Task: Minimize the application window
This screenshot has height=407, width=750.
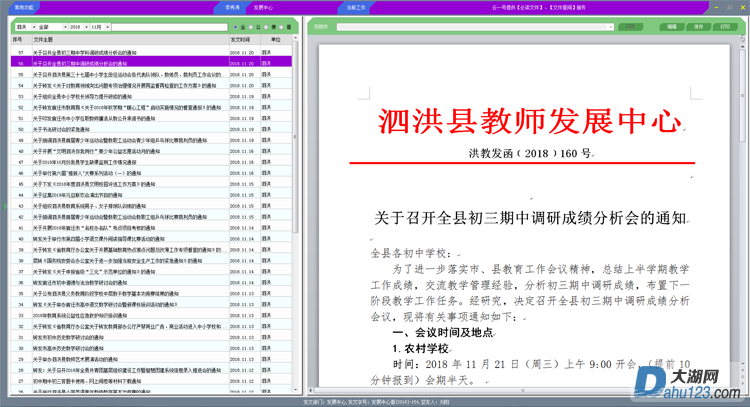Action: coord(716,7)
